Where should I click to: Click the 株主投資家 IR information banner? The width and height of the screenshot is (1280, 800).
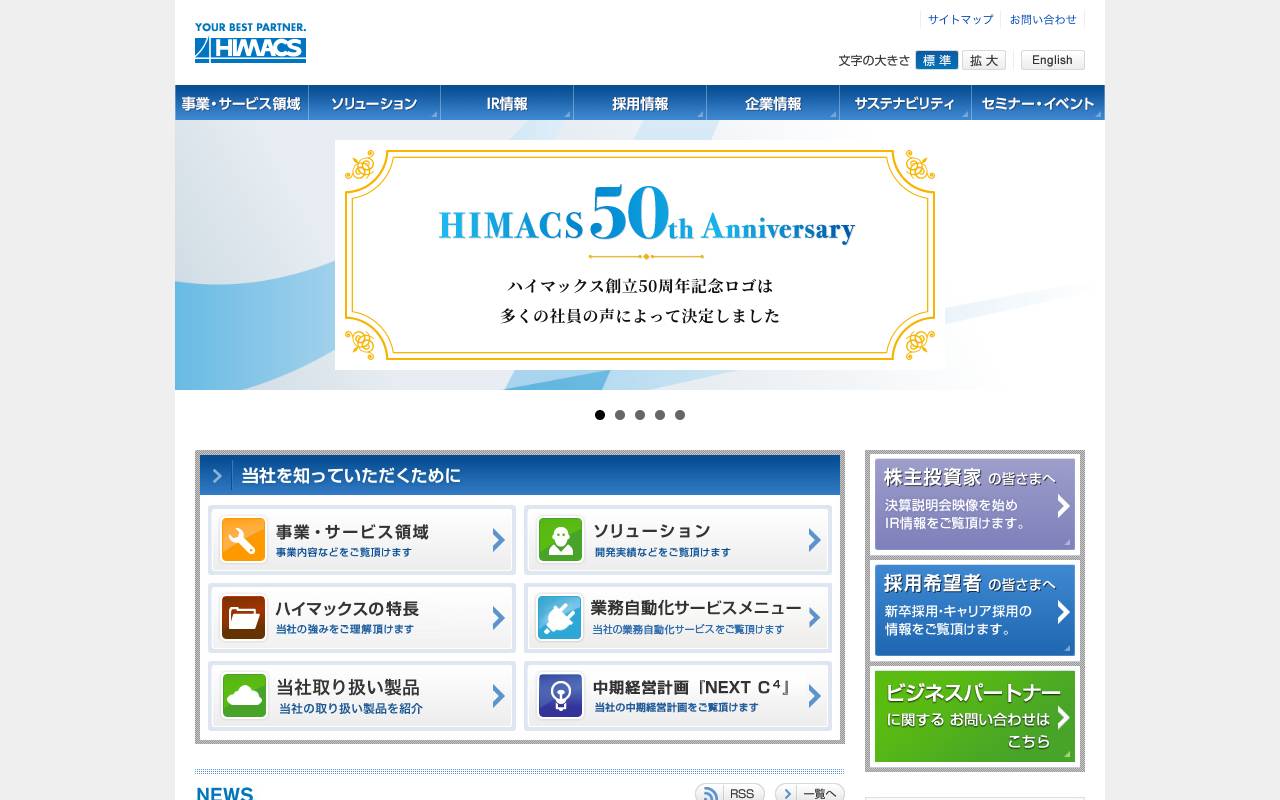[974, 503]
